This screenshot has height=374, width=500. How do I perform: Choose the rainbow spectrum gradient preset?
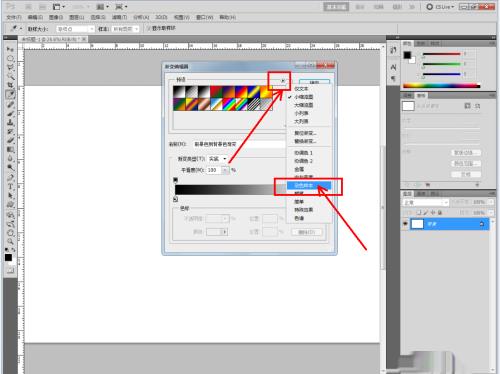point(230,104)
